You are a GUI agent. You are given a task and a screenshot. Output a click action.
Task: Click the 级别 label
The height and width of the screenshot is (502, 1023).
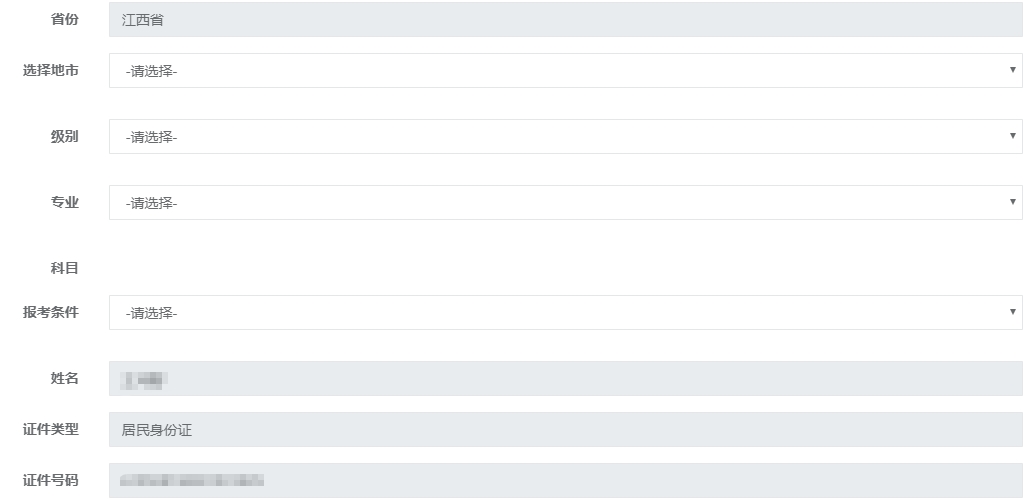pos(64,137)
